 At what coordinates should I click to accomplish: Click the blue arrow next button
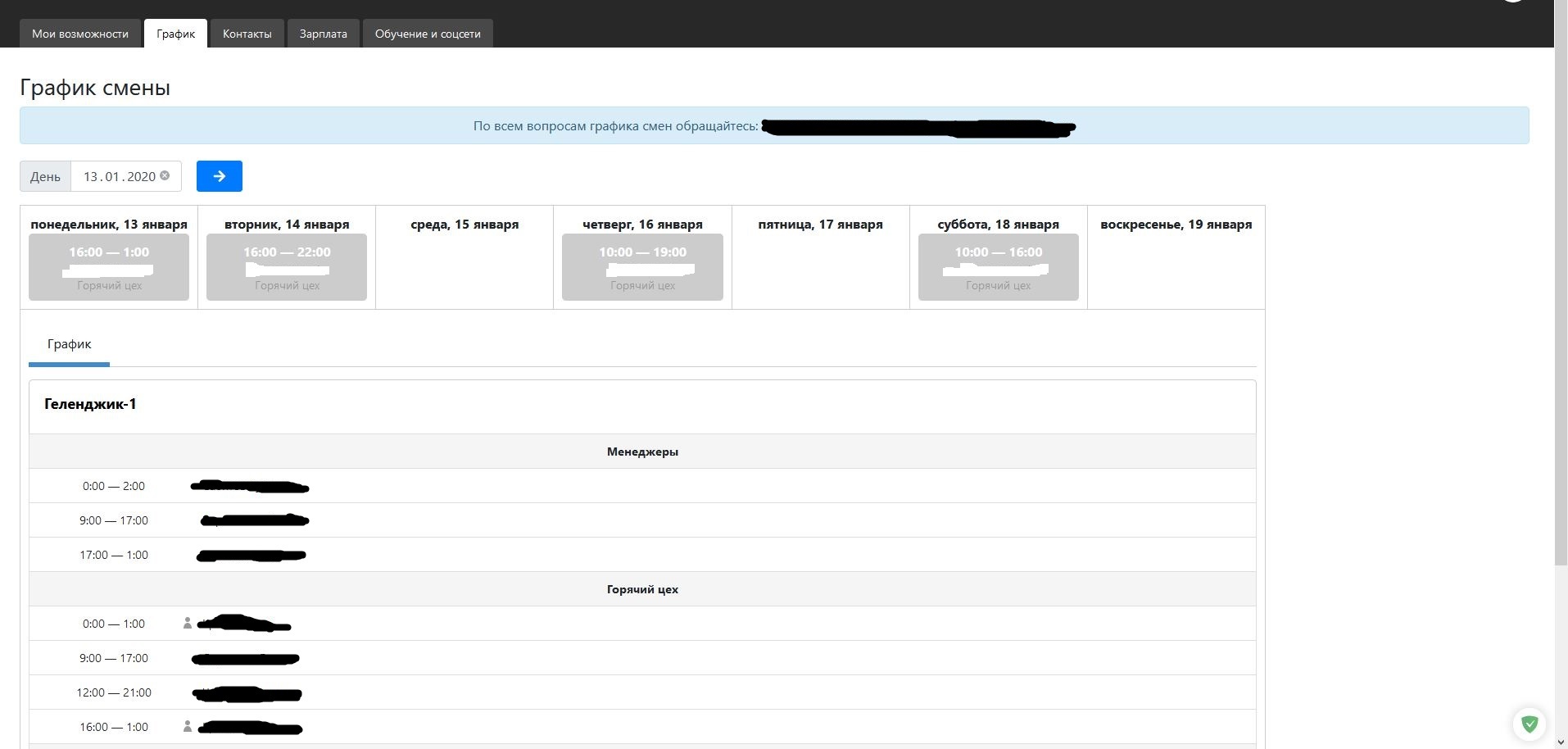tap(220, 176)
